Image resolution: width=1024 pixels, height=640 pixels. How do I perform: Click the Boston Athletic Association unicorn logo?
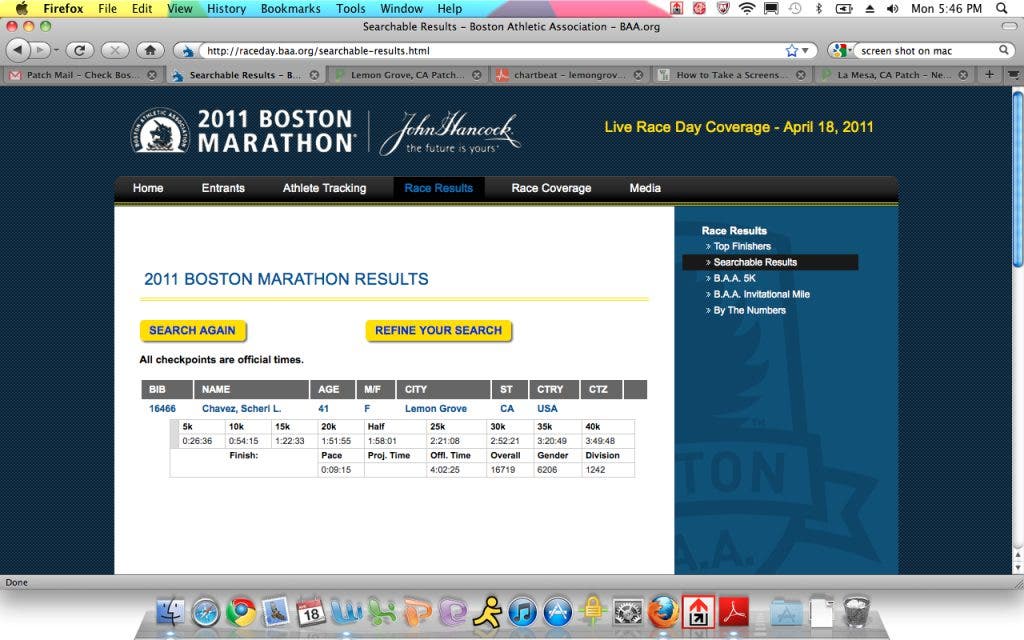160,131
